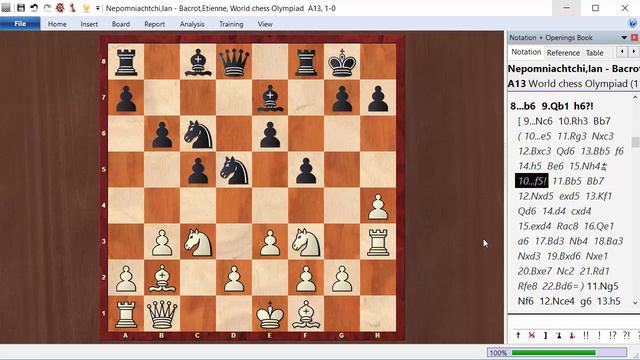Viewport: 640px width, 360px height.
Task: Click the notation scrollbar up arrow
Action: 635,98
